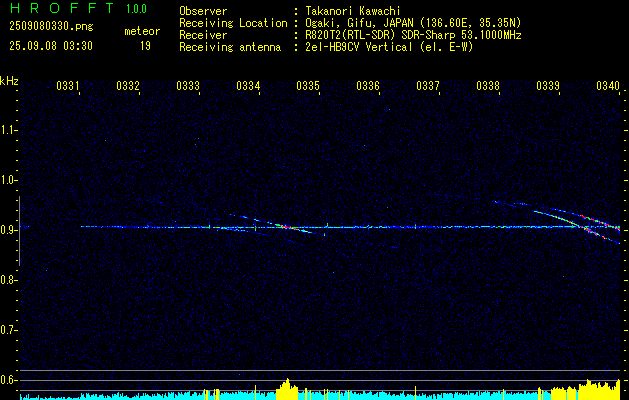
Task: Click the 0338 time marker
Action: pyautogui.click(x=488, y=85)
